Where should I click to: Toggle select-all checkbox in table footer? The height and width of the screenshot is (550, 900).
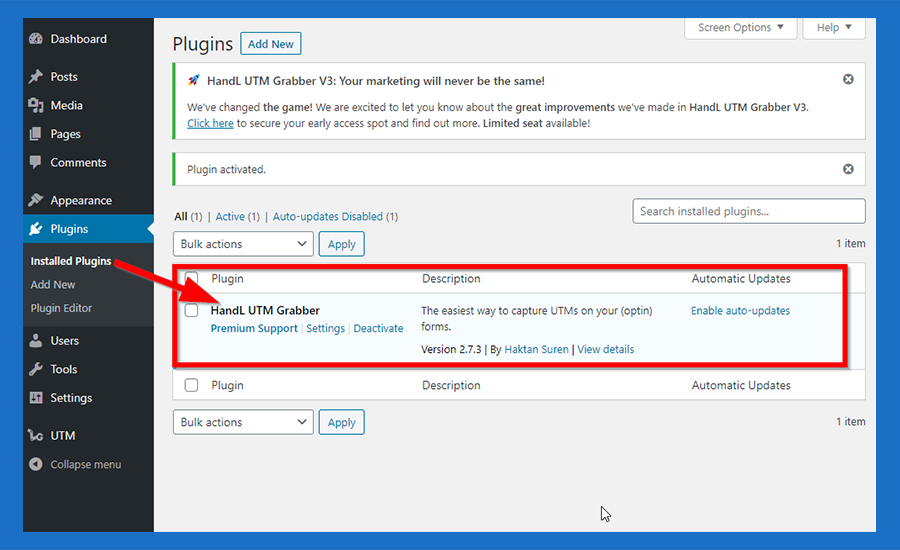[191, 385]
